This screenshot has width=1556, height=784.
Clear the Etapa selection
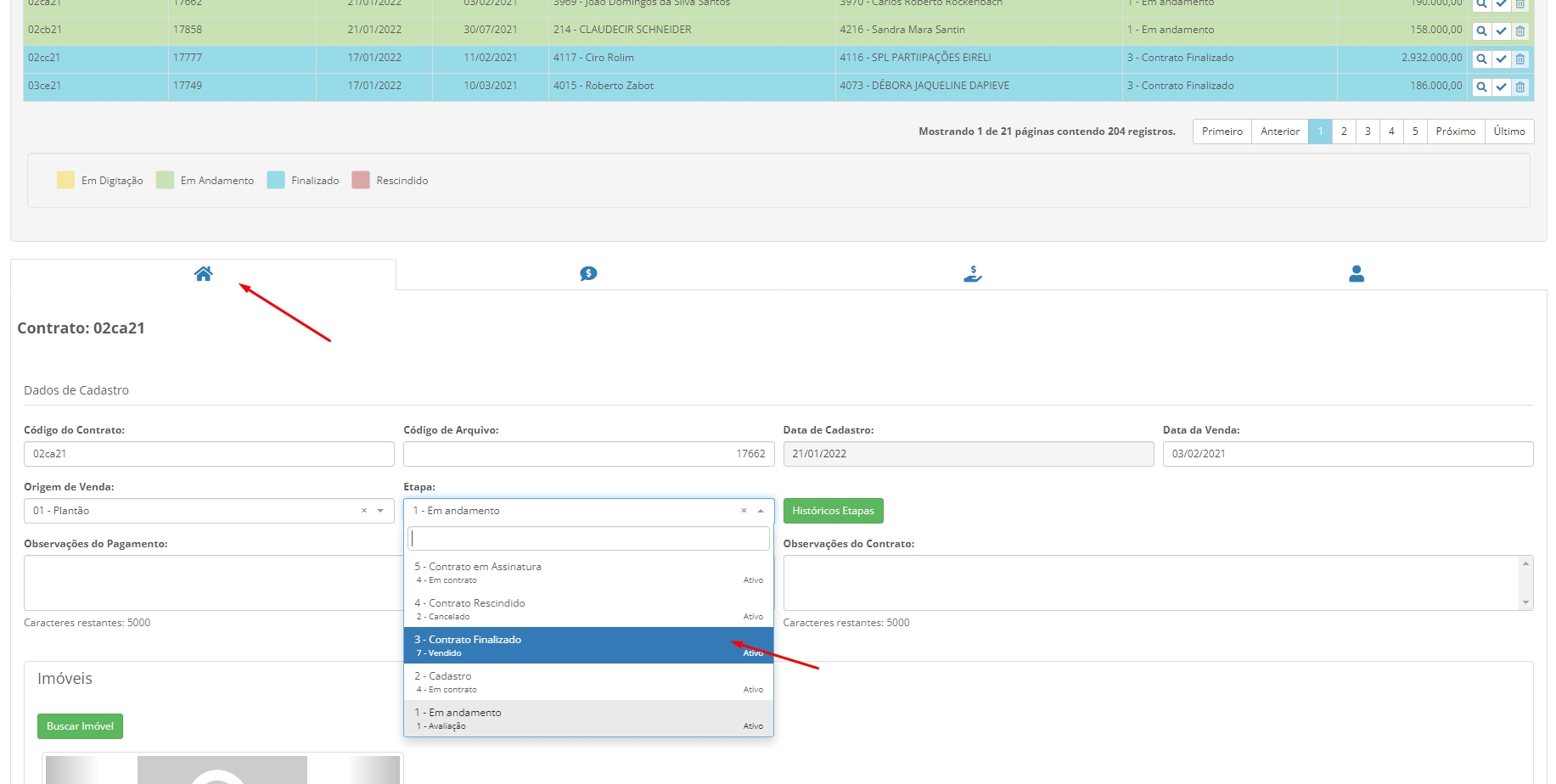click(x=744, y=511)
